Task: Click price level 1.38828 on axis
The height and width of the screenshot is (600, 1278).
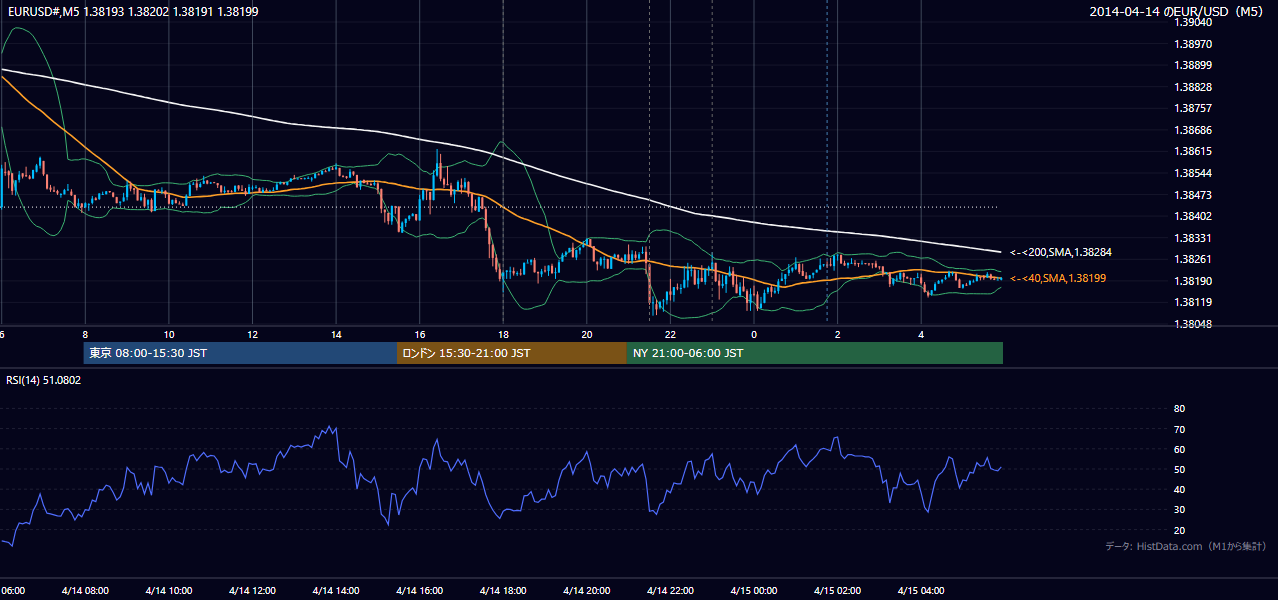Action: pos(1194,87)
